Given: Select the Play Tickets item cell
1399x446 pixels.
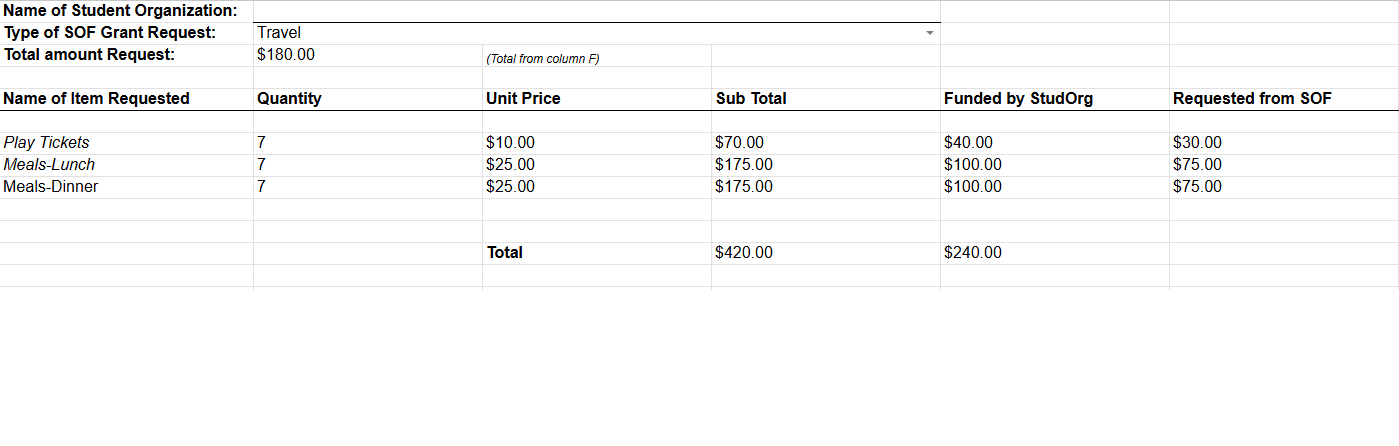Looking at the screenshot, I should tap(127, 143).
